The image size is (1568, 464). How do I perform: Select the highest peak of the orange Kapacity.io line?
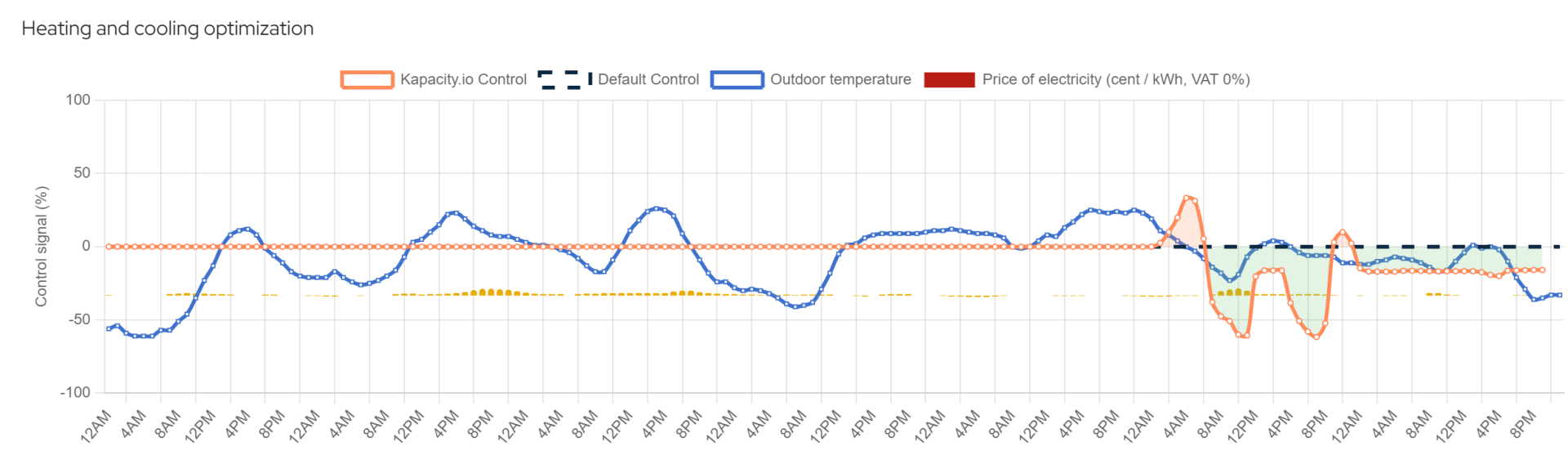click(1187, 198)
